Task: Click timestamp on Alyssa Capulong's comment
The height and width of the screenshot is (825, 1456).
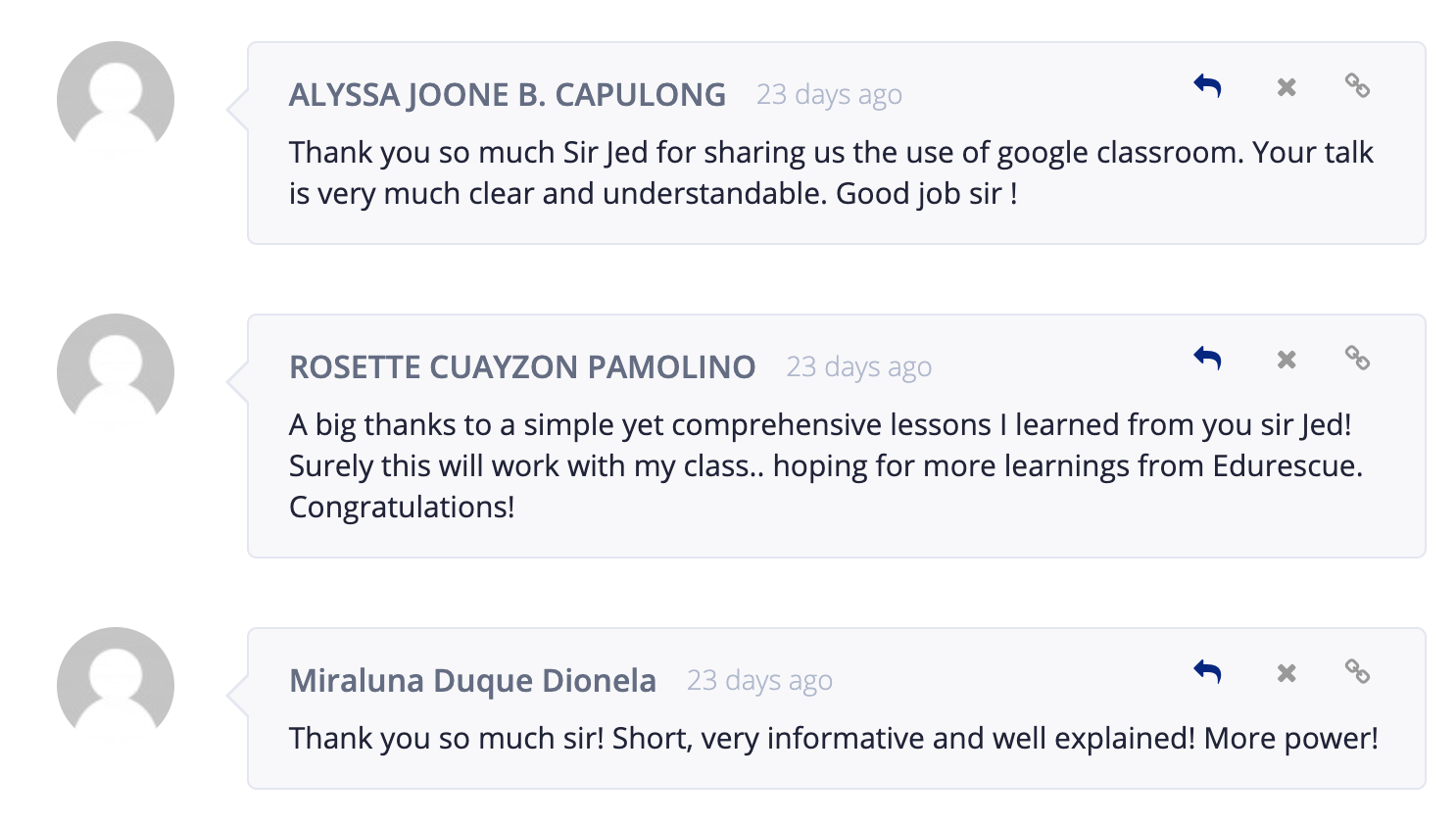Action: pos(829,95)
